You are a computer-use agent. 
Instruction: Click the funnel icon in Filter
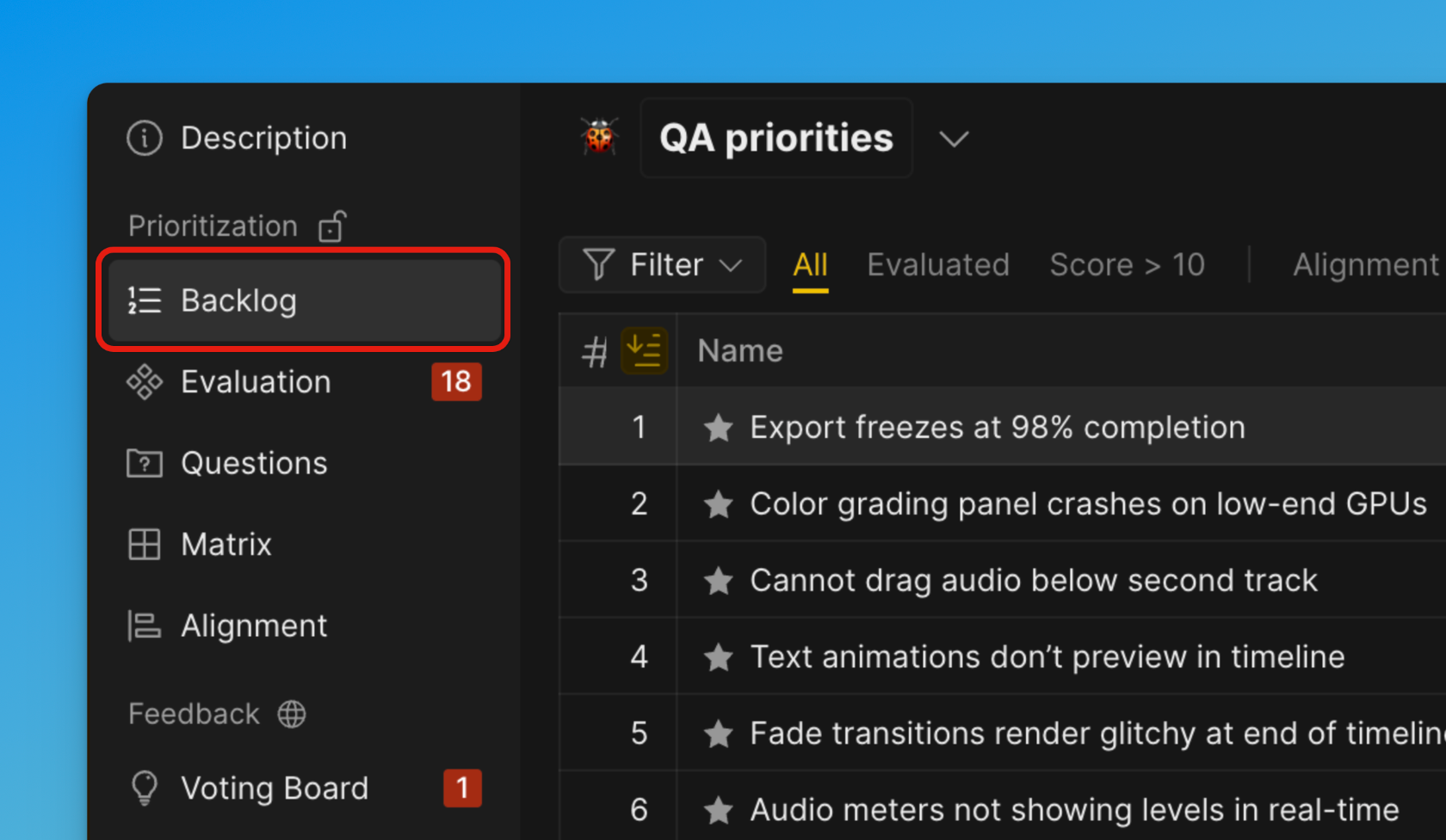(x=598, y=264)
